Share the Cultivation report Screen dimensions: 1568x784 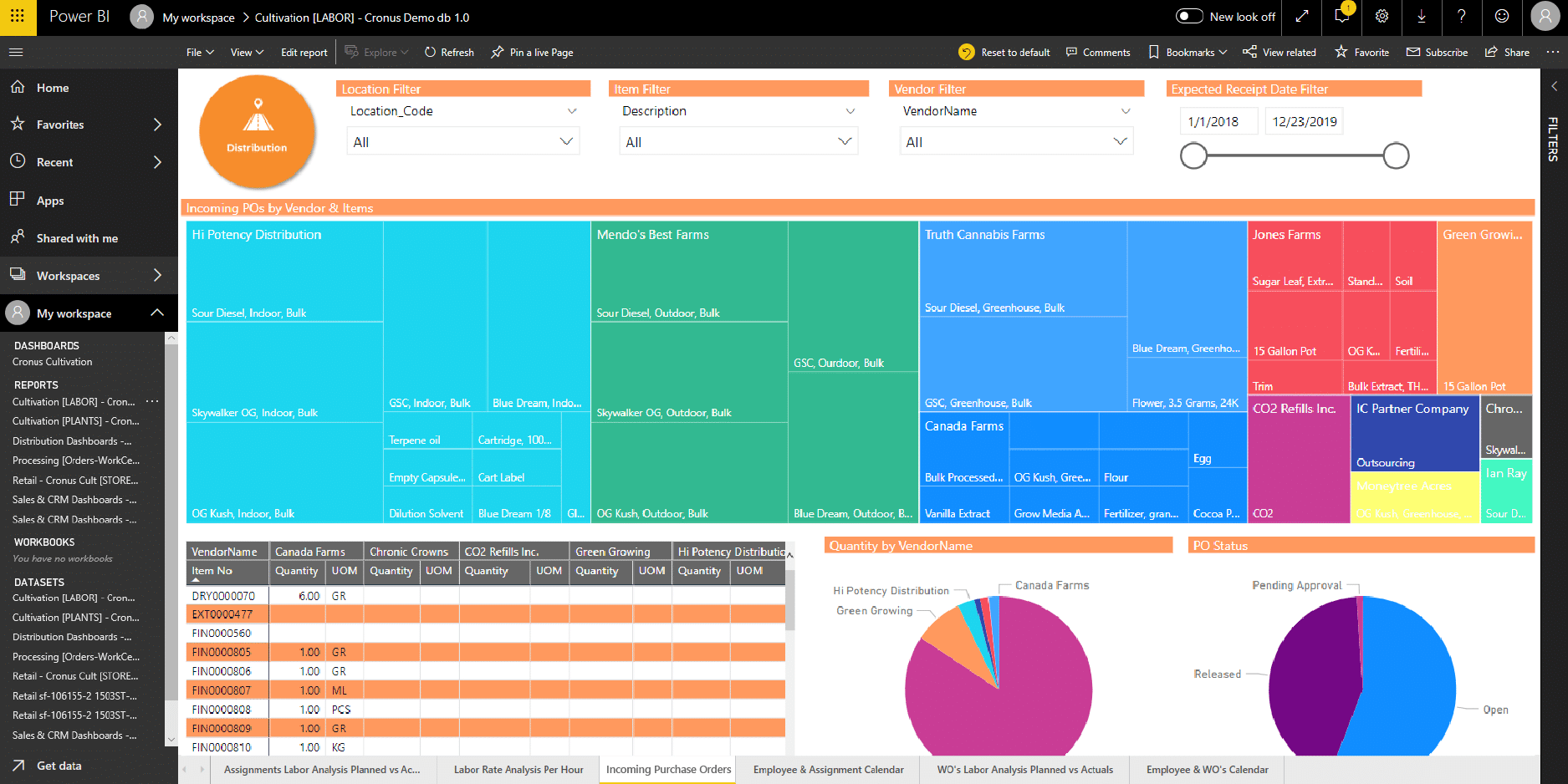point(1506,52)
